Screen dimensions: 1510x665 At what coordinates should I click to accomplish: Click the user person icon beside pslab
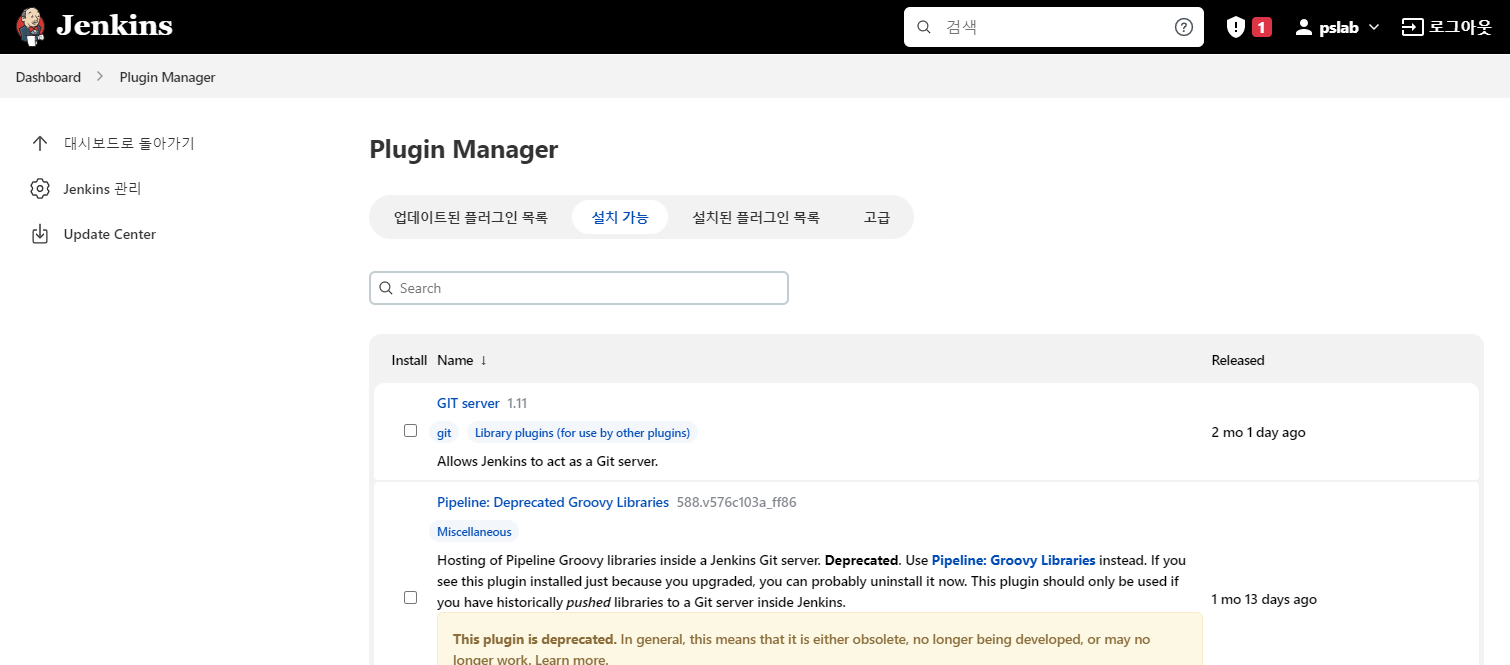coord(1303,27)
